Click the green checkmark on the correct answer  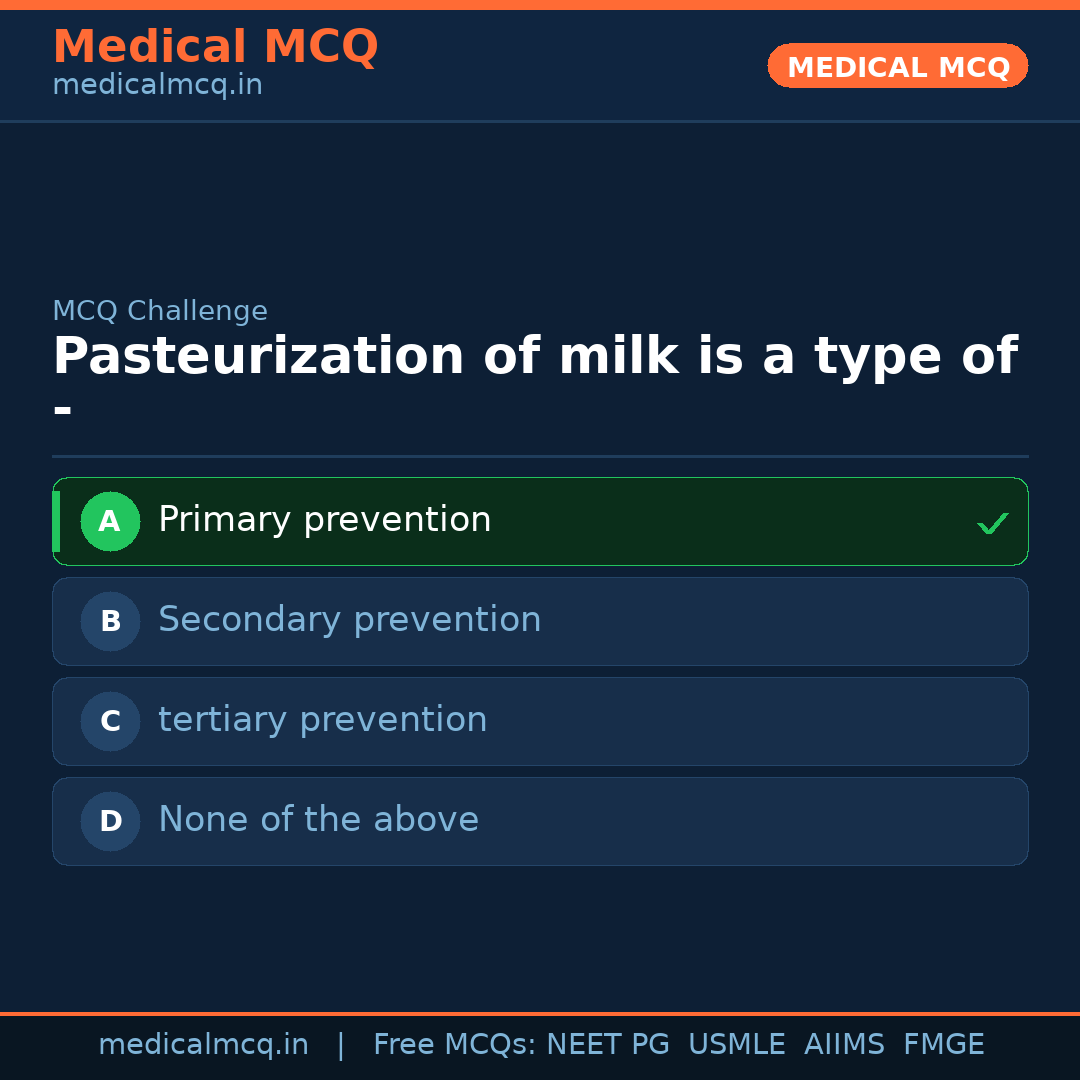click(x=992, y=522)
